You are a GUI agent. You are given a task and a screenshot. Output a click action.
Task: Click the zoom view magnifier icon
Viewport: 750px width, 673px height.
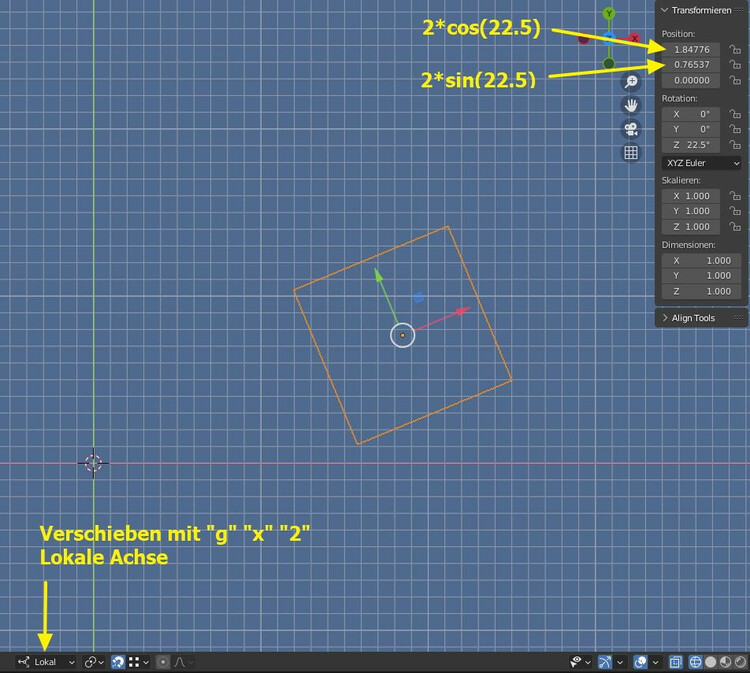coord(631,82)
